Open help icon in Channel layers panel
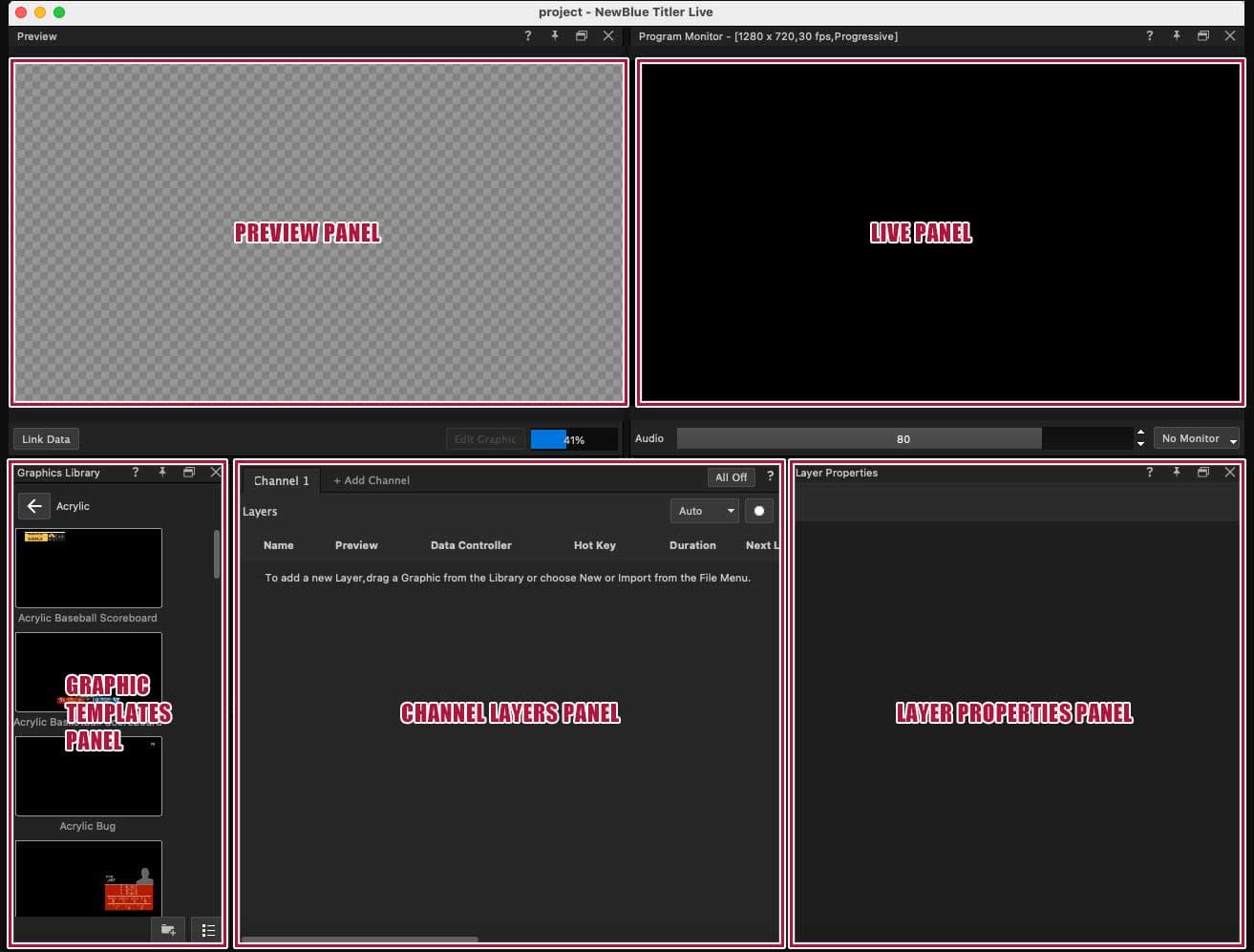 click(x=770, y=476)
